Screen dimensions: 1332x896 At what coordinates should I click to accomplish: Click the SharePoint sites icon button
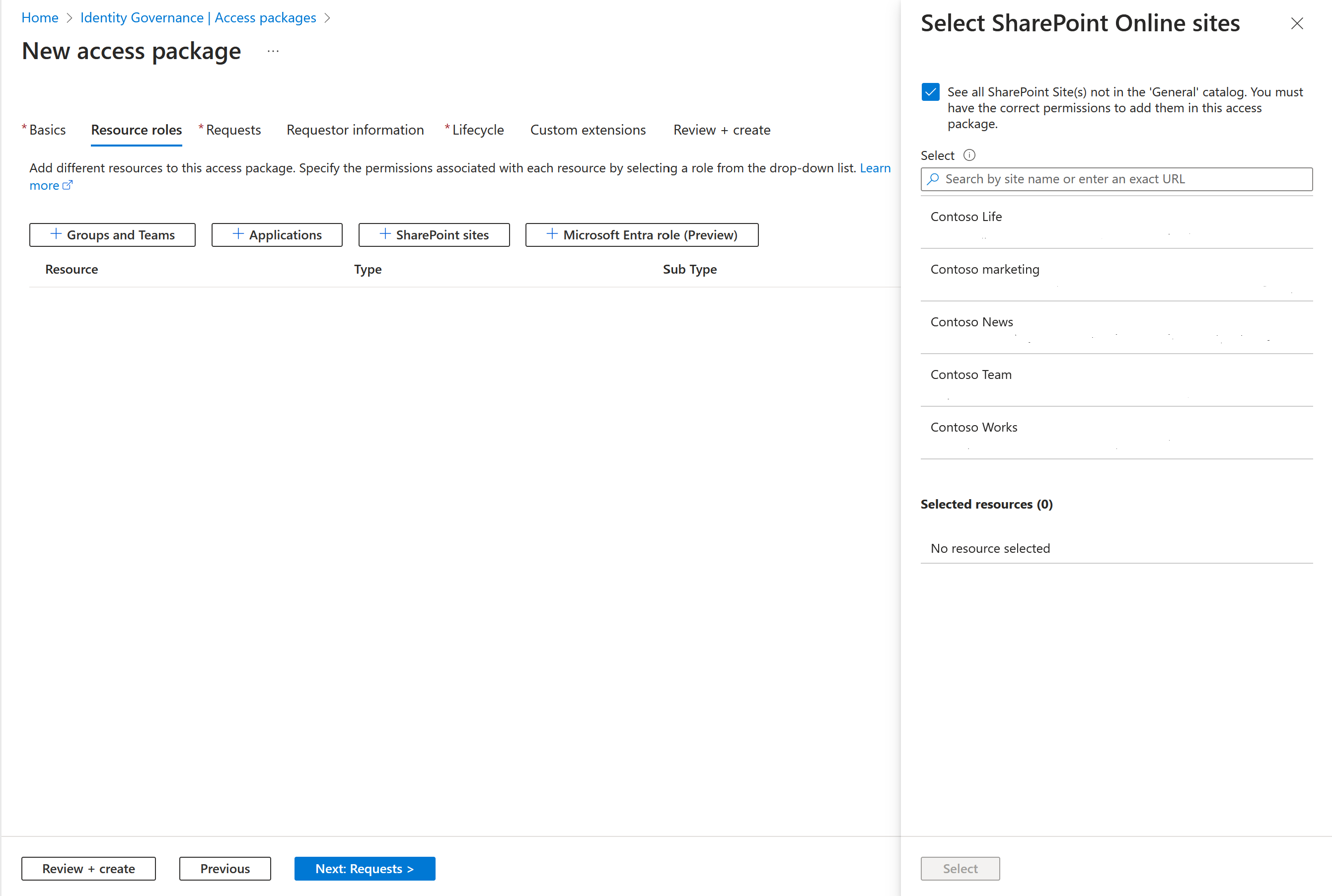coord(434,234)
